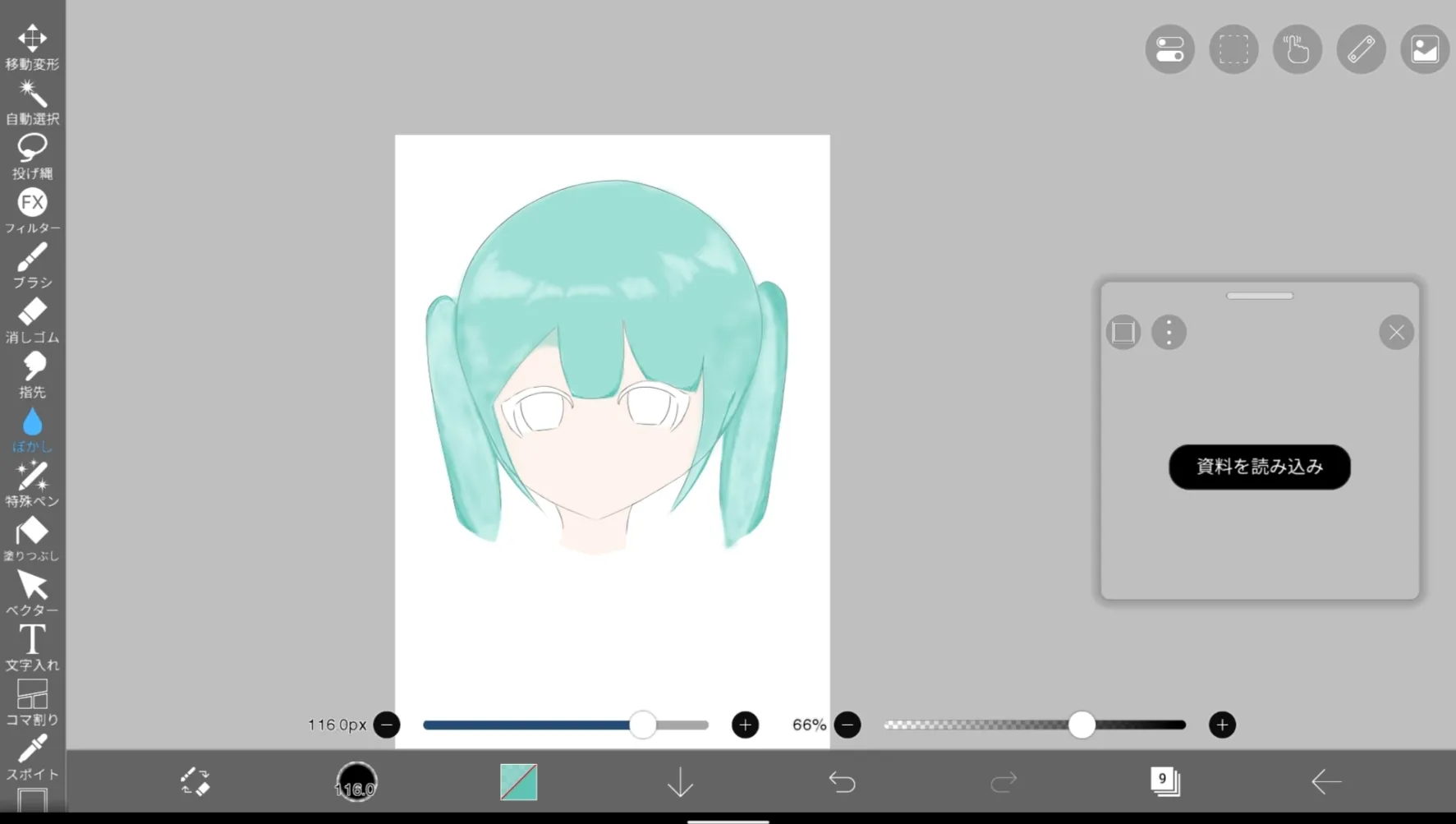Viewport: 1456px width, 824px height.
Task: Increase opacity with plus button
Action: tap(1222, 725)
